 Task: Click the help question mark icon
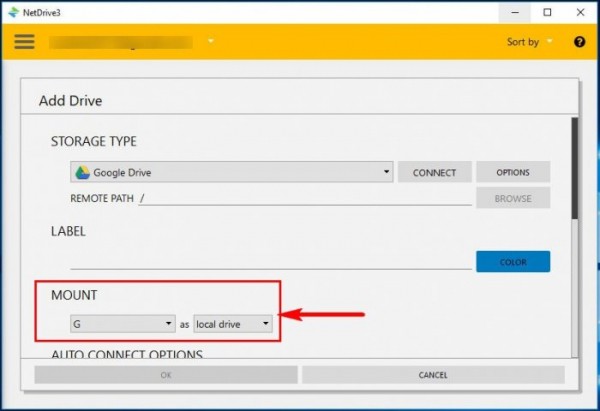tap(579, 42)
